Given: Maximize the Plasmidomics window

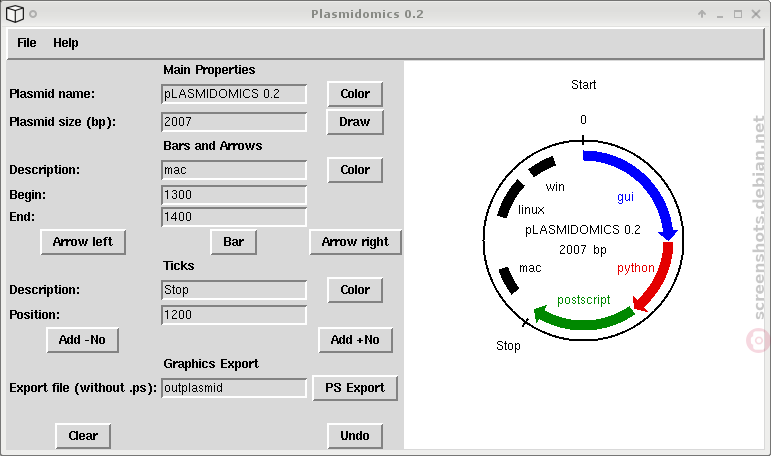Looking at the screenshot, I should [738, 14].
